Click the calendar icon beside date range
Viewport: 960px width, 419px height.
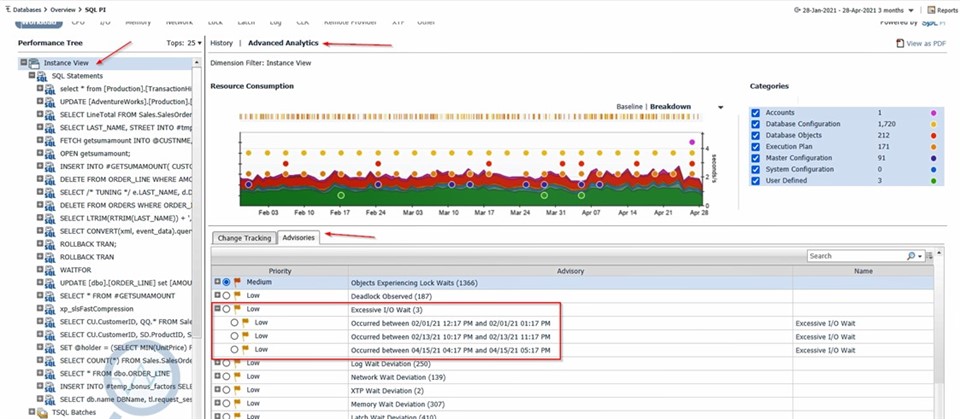(x=797, y=10)
